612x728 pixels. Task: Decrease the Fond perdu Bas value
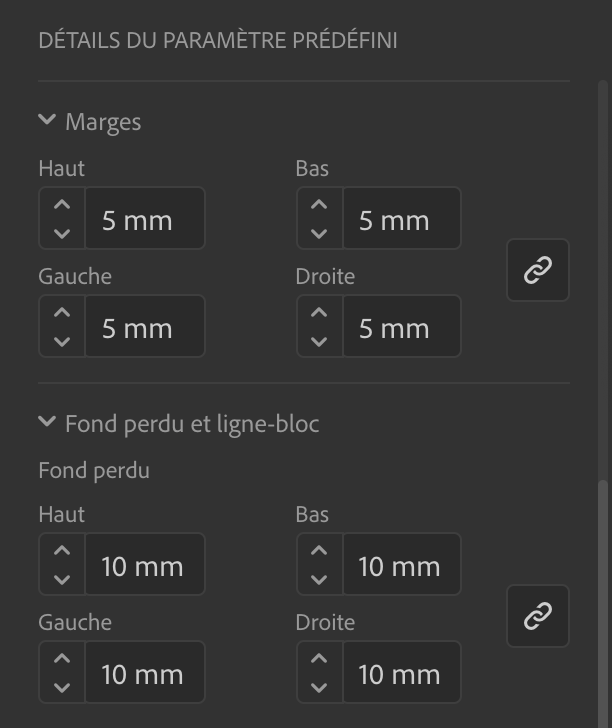(319, 579)
